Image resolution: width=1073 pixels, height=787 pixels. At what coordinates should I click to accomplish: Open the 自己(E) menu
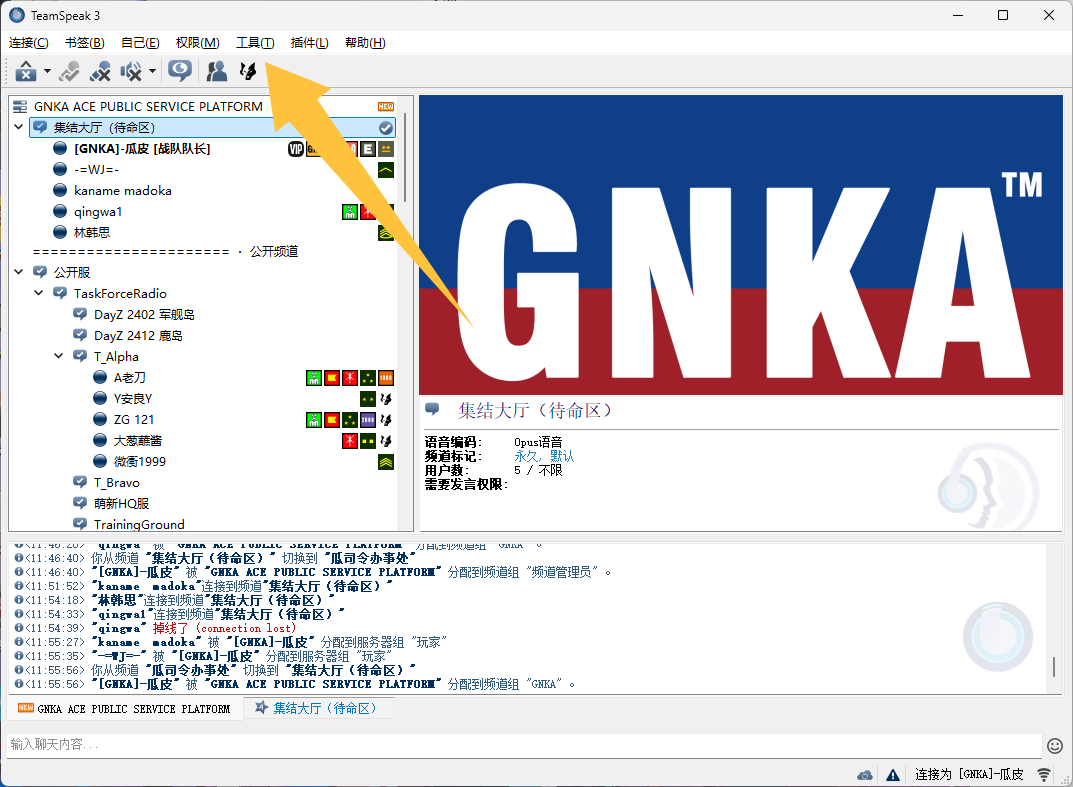pos(140,42)
